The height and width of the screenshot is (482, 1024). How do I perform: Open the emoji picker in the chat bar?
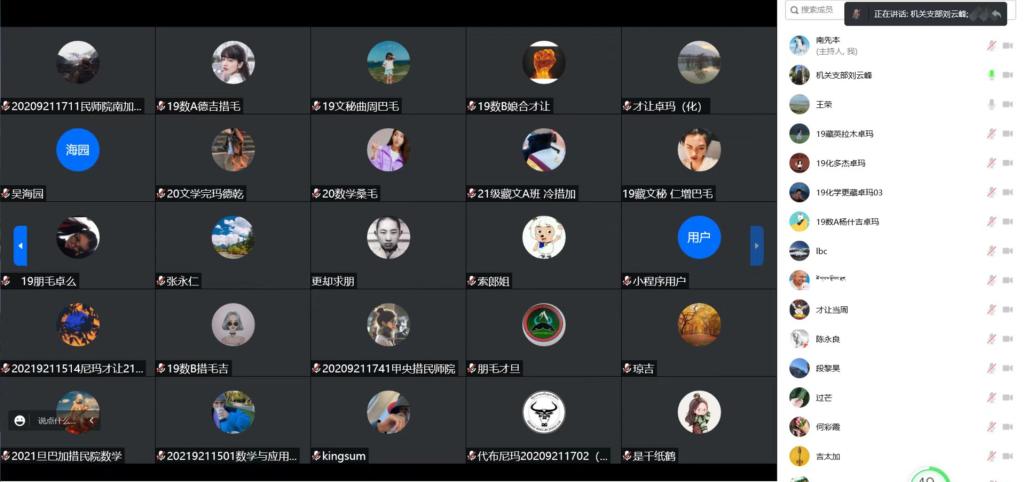tap(20, 421)
